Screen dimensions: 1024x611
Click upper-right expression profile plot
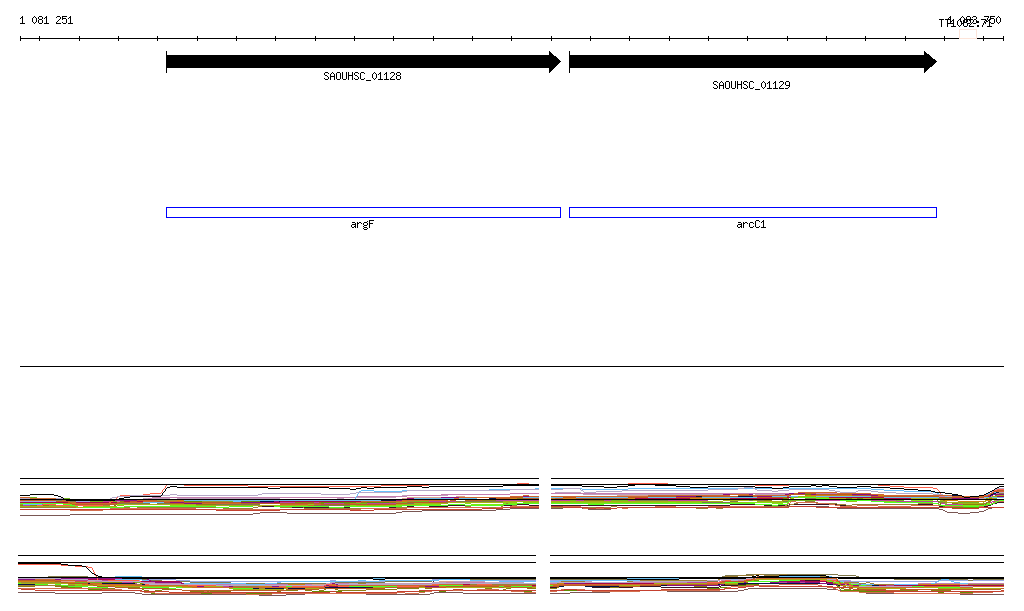[x=777, y=496]
